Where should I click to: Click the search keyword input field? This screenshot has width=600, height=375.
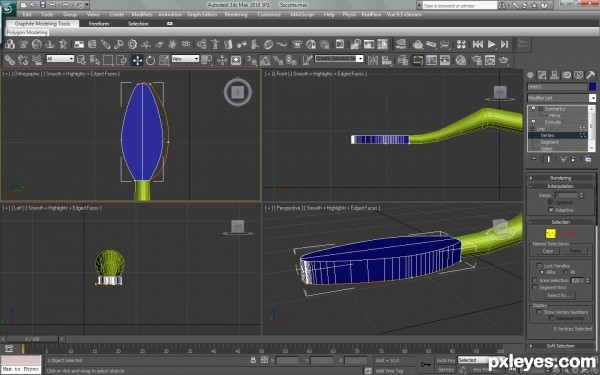point(460,6)
